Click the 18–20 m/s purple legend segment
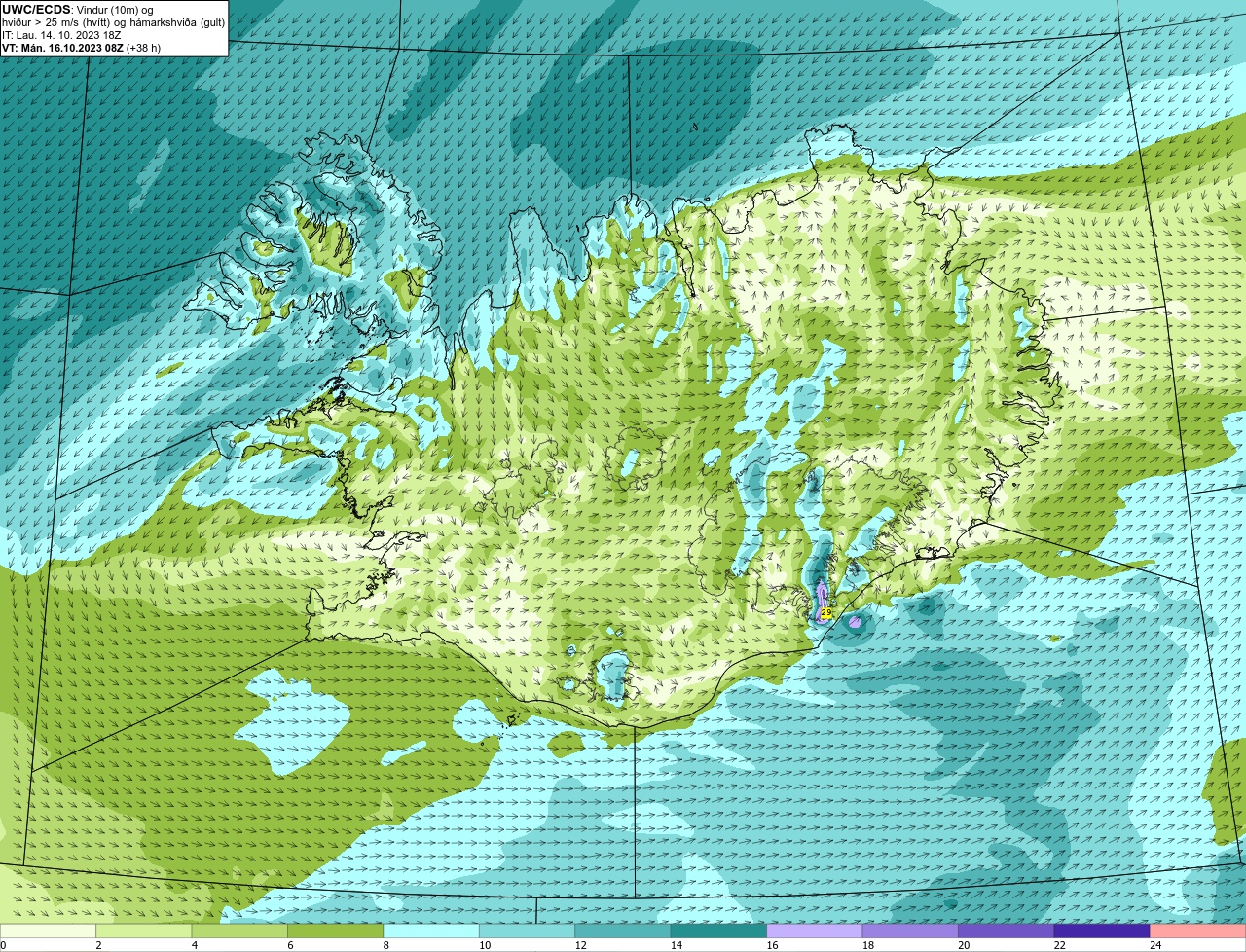Screen dimensions: 1246x952 coord(910,932)
